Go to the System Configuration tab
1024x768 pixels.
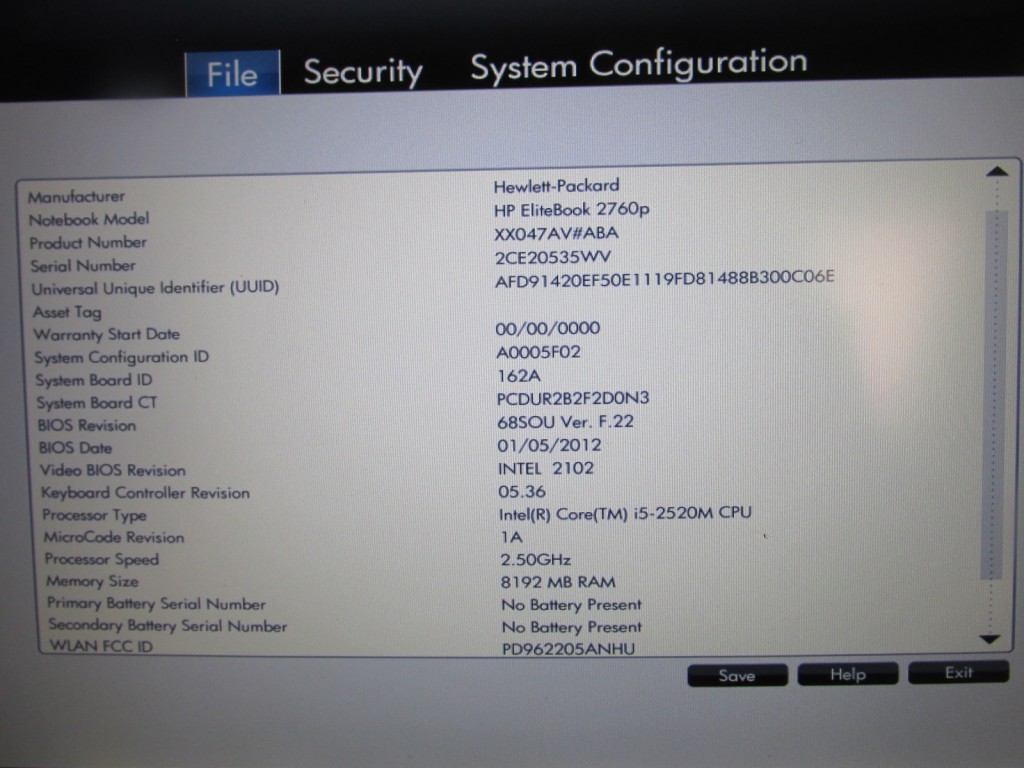[638, 65]
